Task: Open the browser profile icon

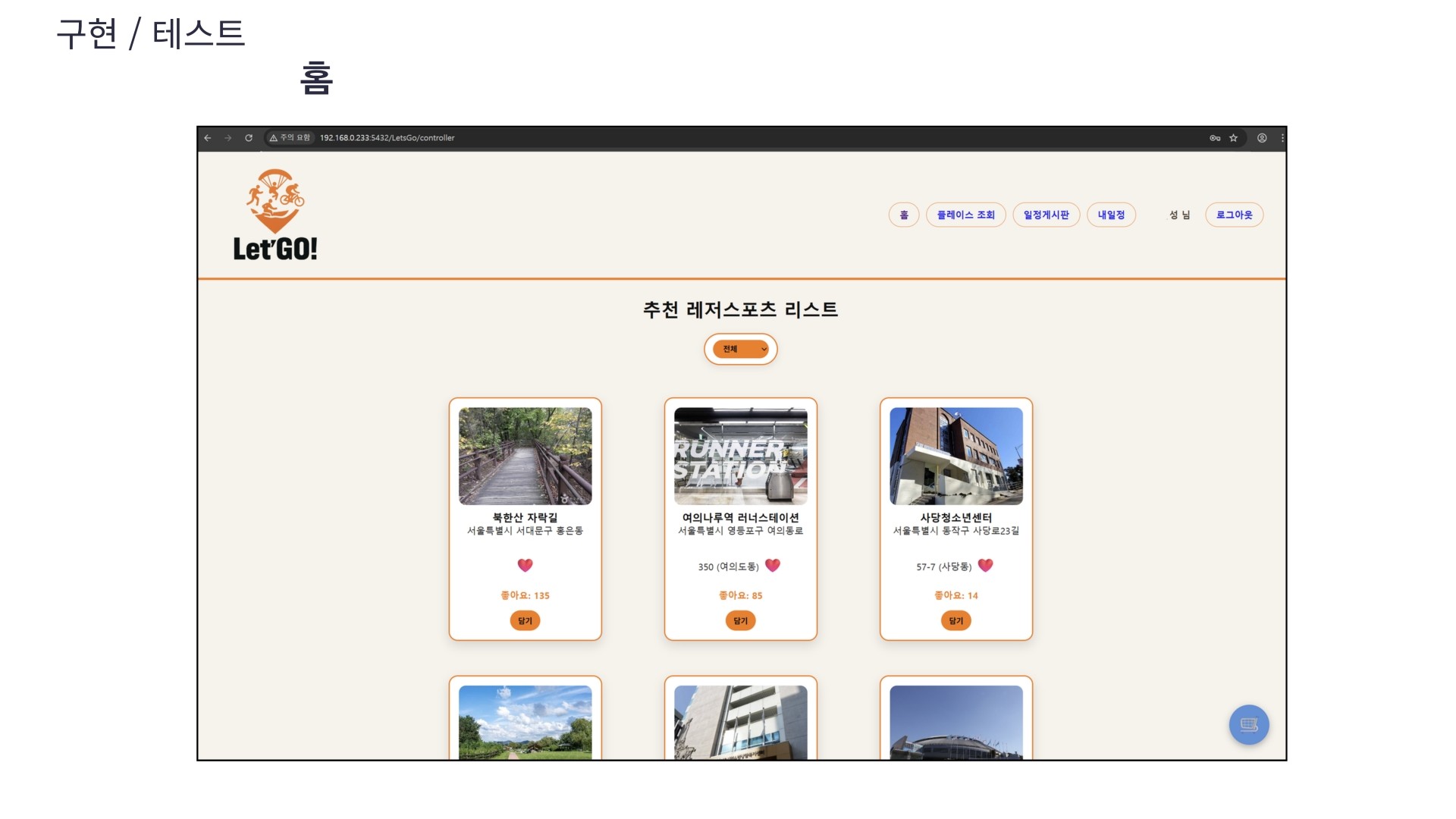Action: click(1262, 138)
